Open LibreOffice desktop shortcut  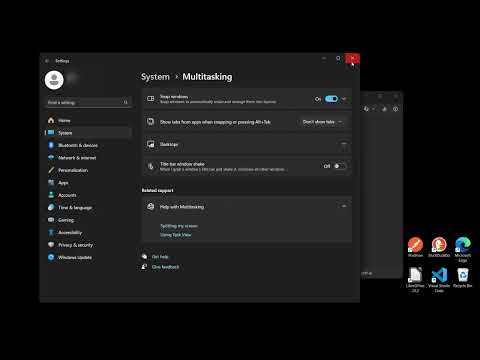point(415,280)
